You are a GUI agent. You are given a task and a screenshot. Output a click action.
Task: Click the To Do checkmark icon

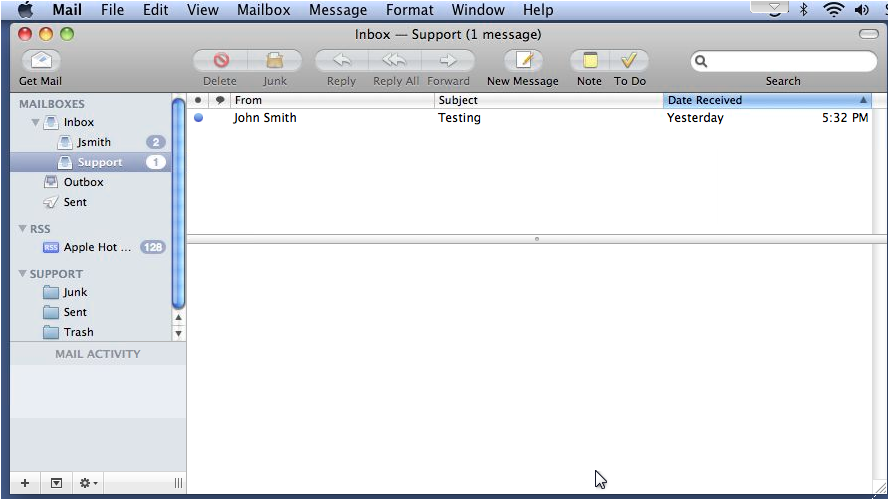click(629, 60)
